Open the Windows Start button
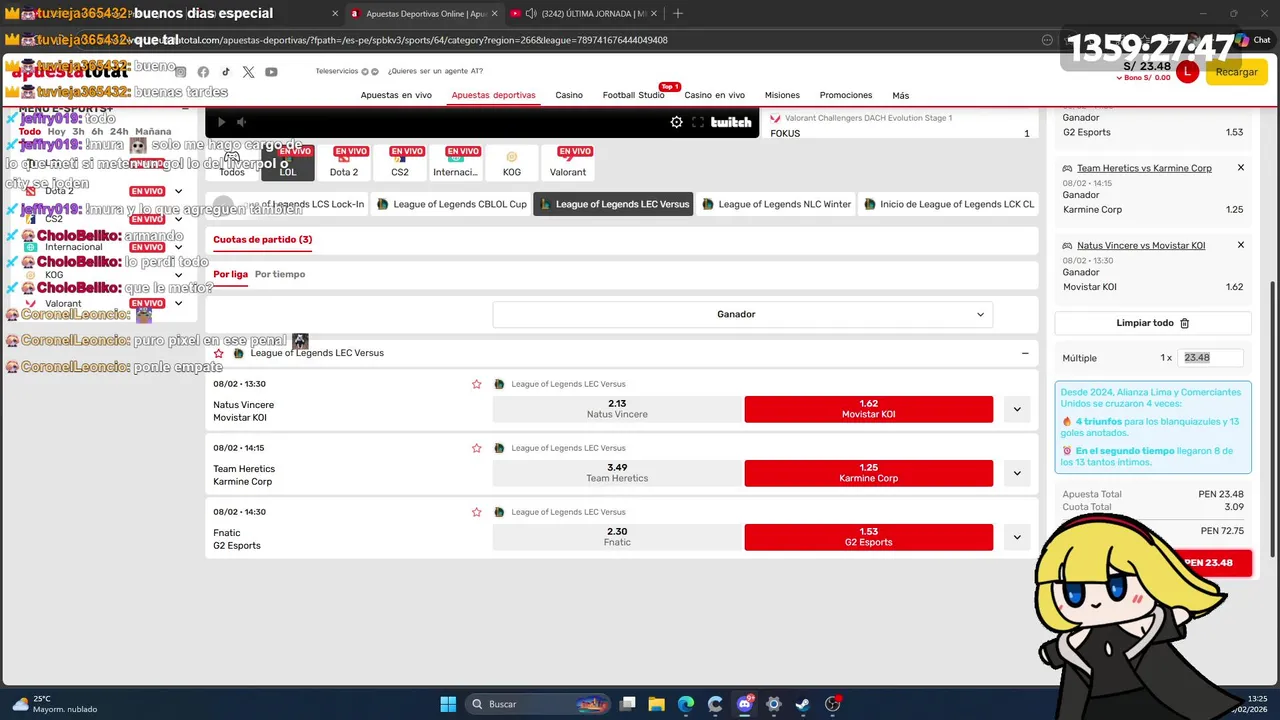Screen dimensions: 1280x720 [448, 704]
